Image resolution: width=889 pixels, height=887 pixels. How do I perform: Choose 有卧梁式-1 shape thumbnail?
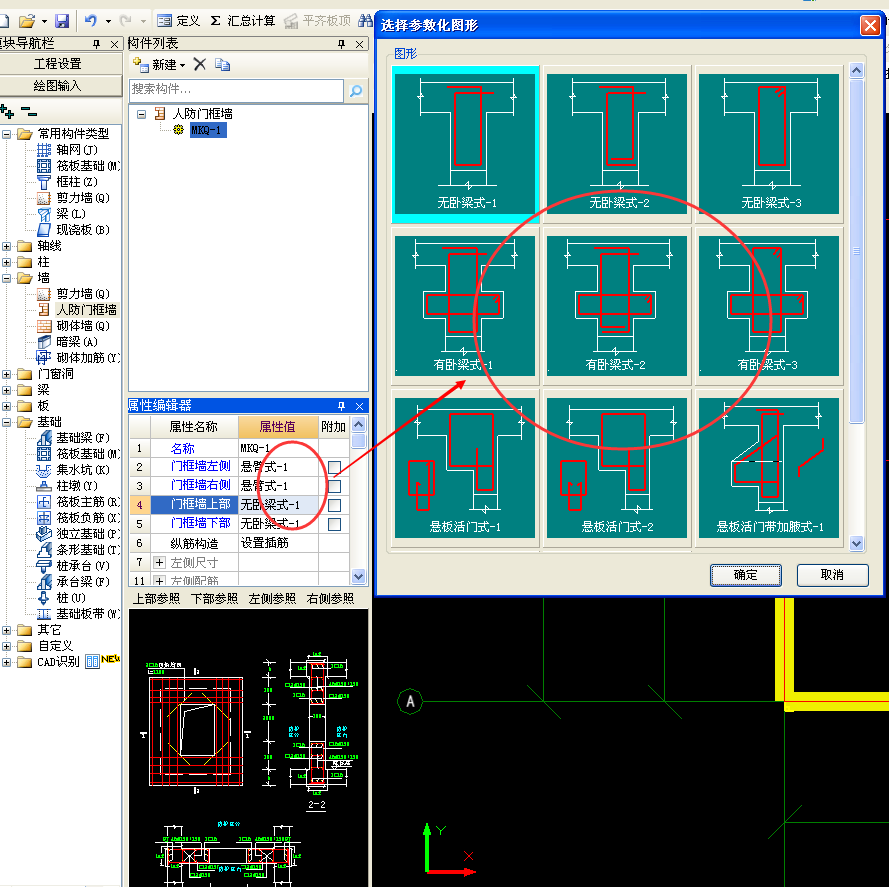point(465,306)
